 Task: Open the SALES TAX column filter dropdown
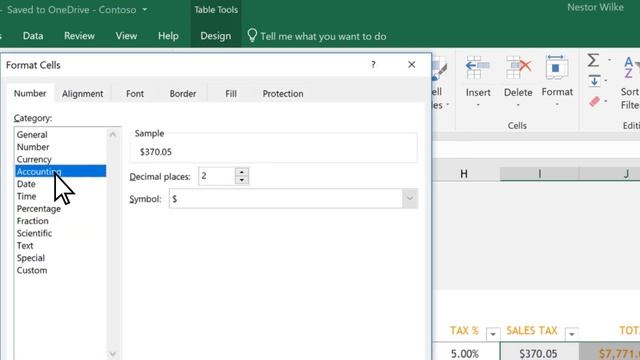click(x=571, y=334)
